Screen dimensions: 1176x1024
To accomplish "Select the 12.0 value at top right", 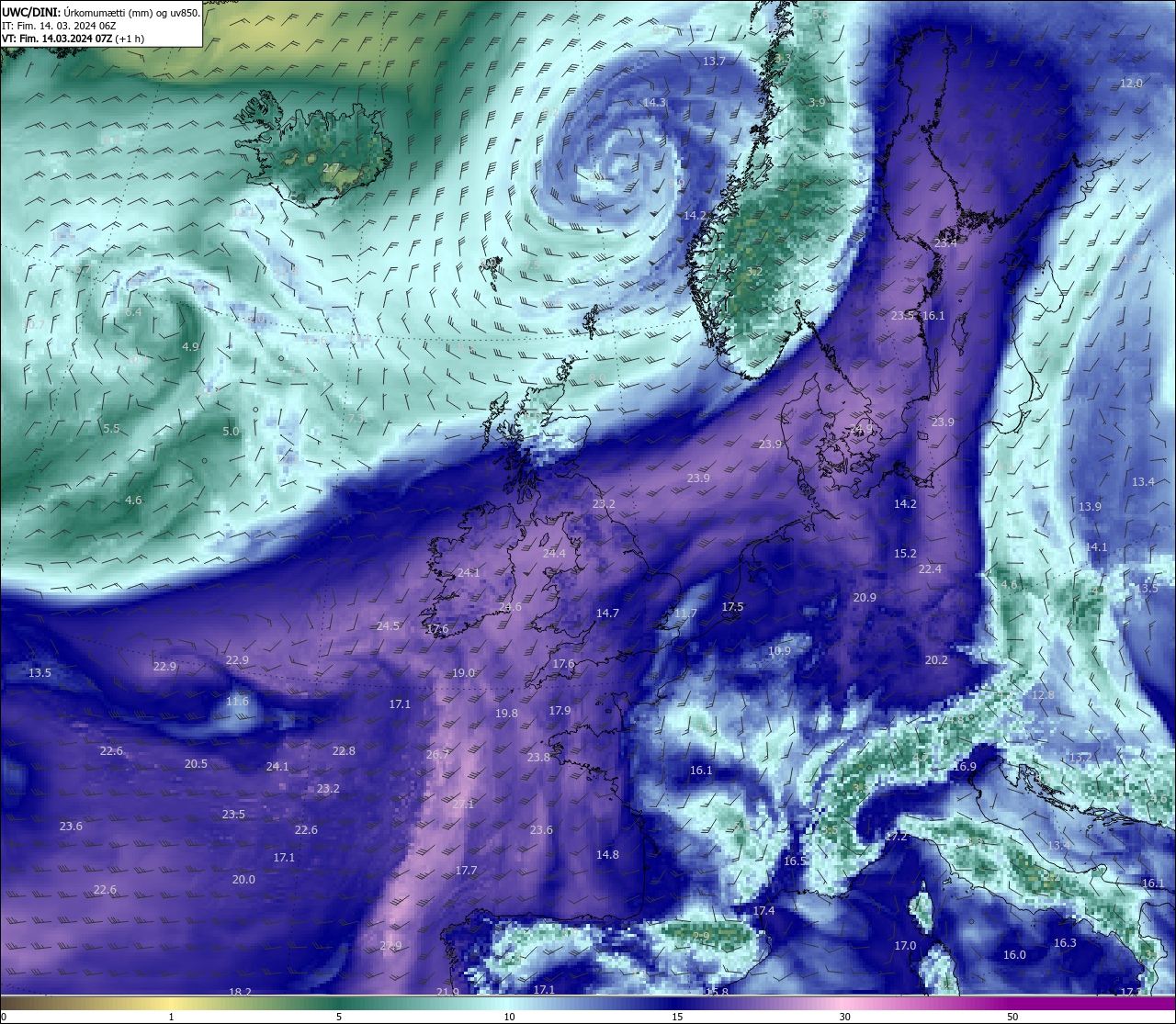I will coord(1131,83).
